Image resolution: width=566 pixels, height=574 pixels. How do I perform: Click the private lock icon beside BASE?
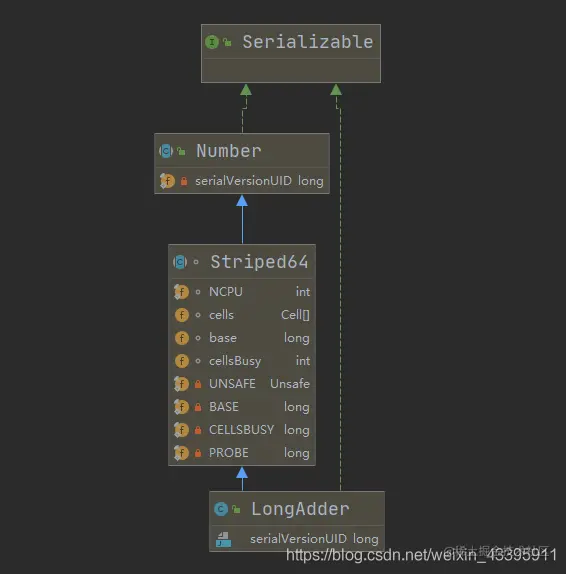click(198, 407)
